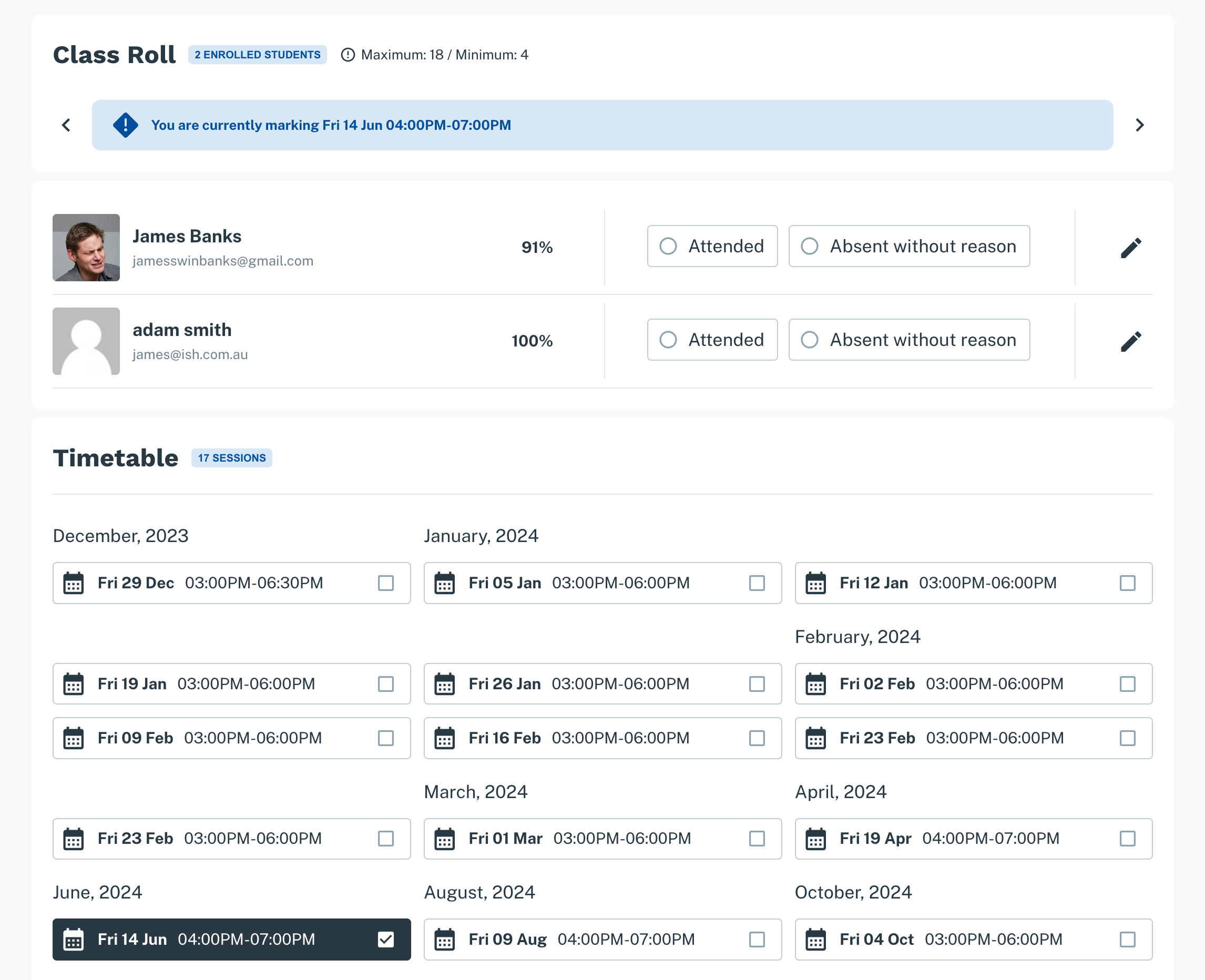Expand the 17 SESSIONS timetable badge
1205x980 pixels.
click(x=231, y=458)
